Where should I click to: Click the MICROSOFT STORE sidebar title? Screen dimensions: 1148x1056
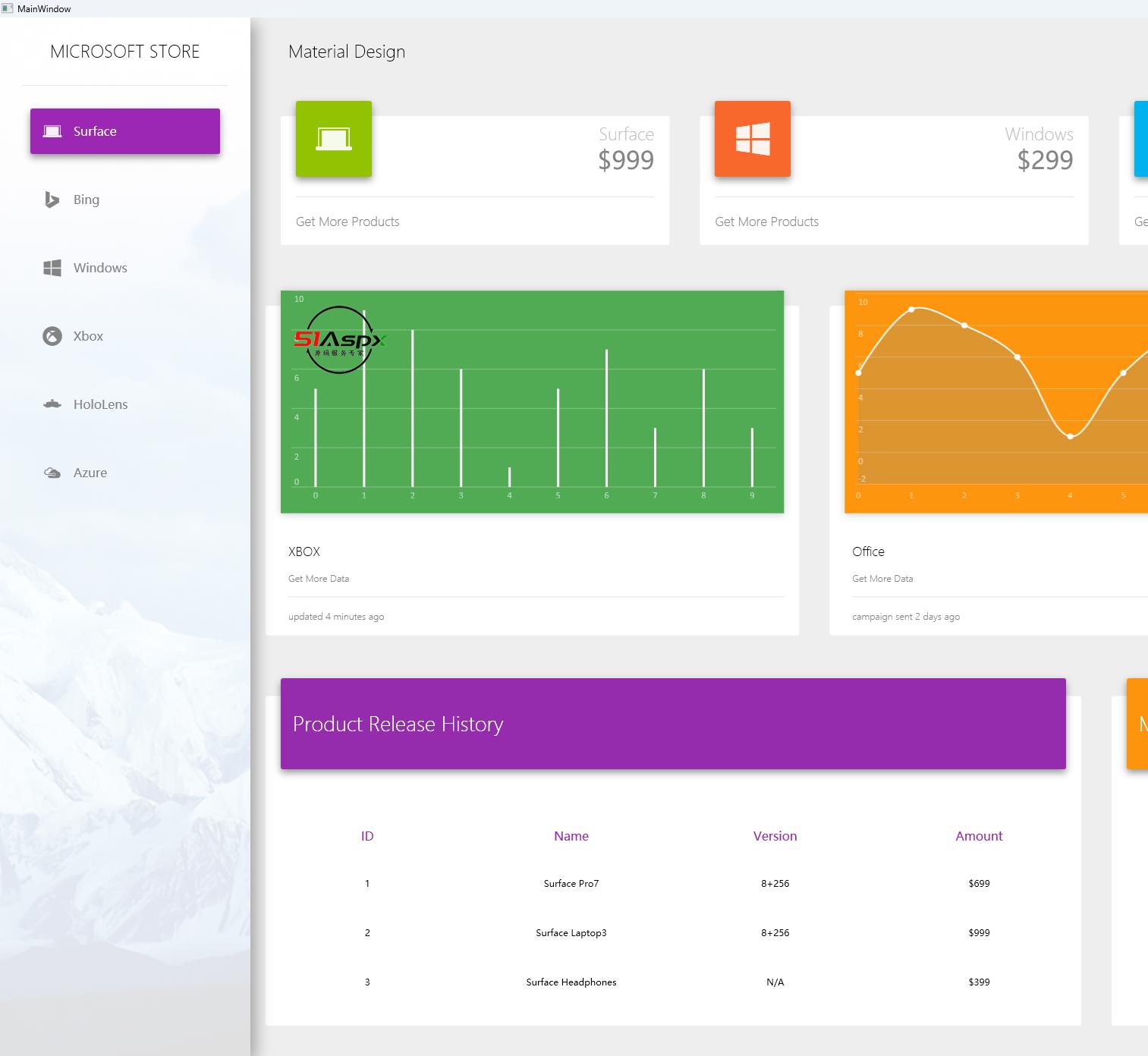pyautogui.click(x=125, y=52)
